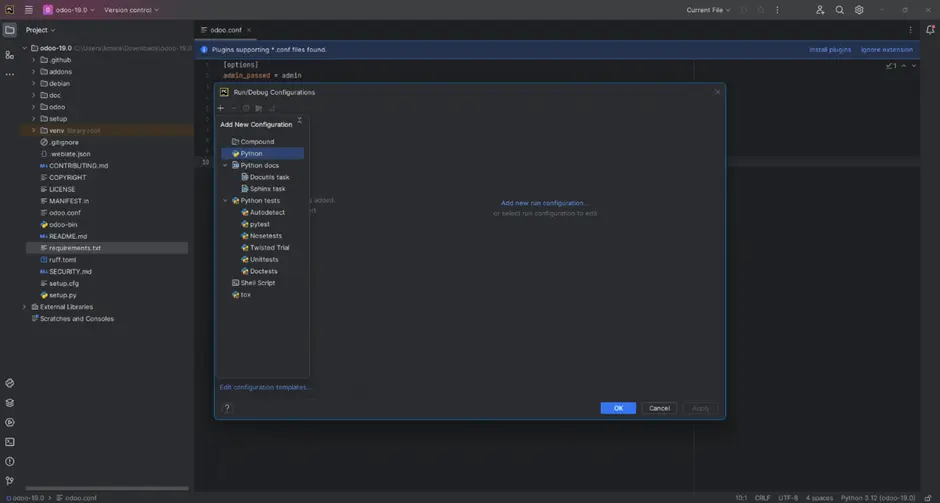Open IDE settings gear in title bar
This screenshot has height=503, width=940.
[859, 10]
